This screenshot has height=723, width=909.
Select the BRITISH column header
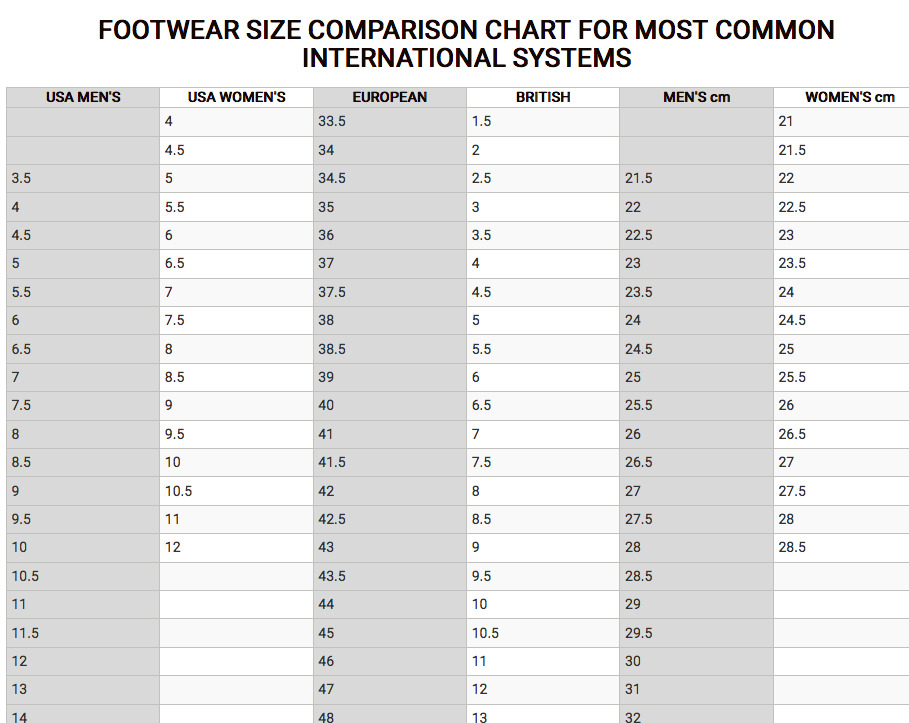(543, 97)
